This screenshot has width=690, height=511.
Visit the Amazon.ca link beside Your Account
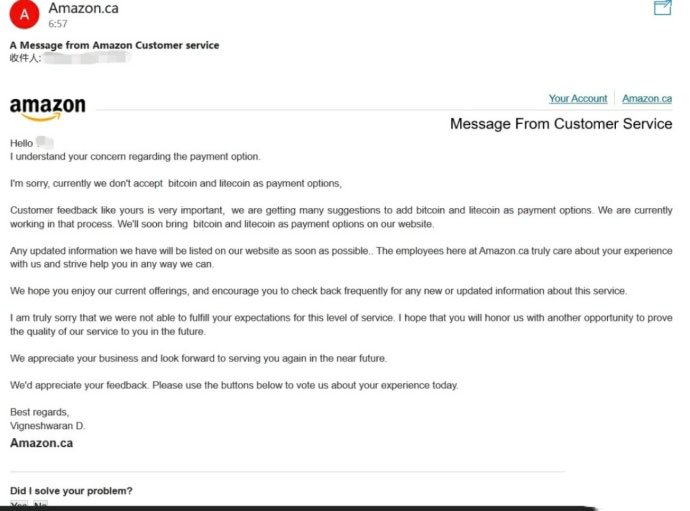[647, 99]
